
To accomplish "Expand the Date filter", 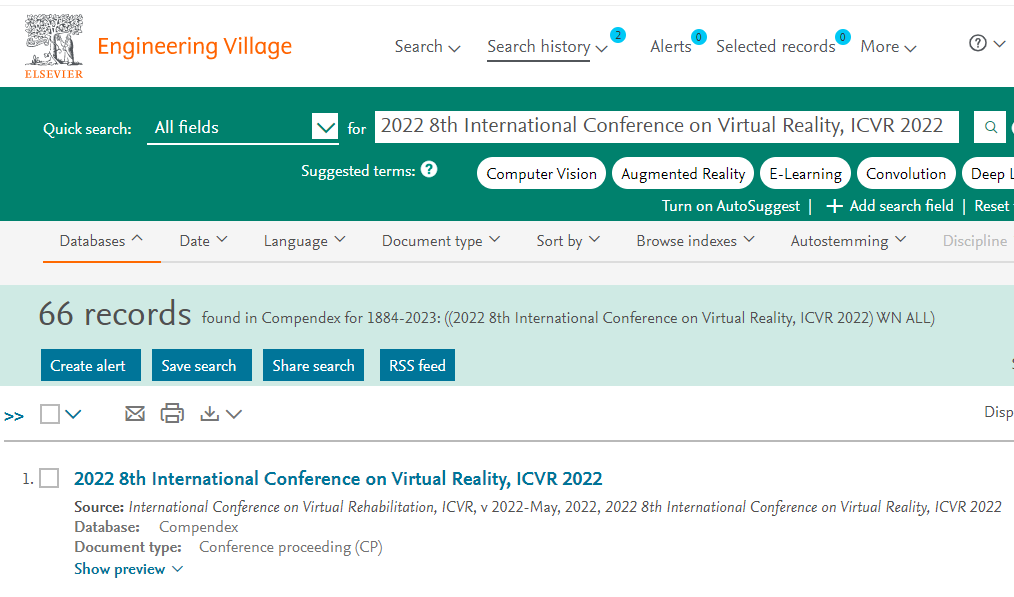I will point(203,241).
